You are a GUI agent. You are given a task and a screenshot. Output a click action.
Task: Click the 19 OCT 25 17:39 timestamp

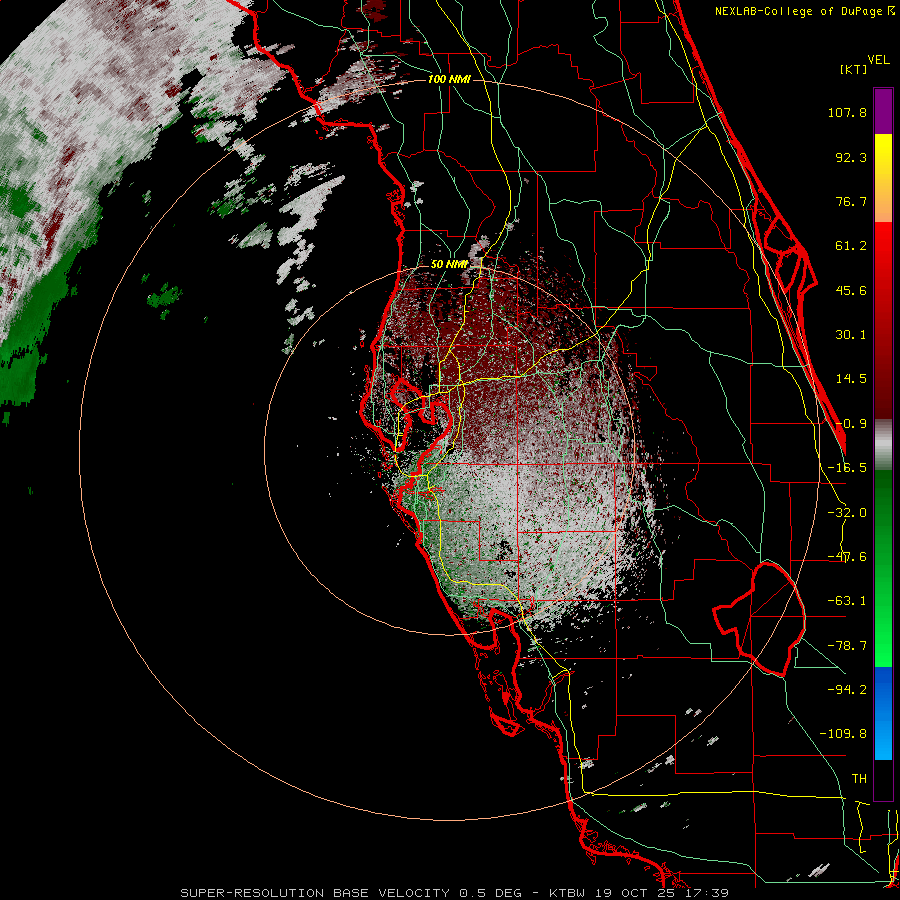pos(662,893)
